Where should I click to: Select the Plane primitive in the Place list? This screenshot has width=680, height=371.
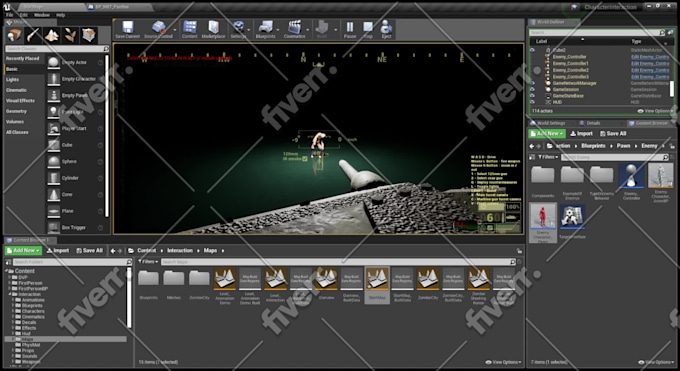pyautogui.click(x=75, y=211)
